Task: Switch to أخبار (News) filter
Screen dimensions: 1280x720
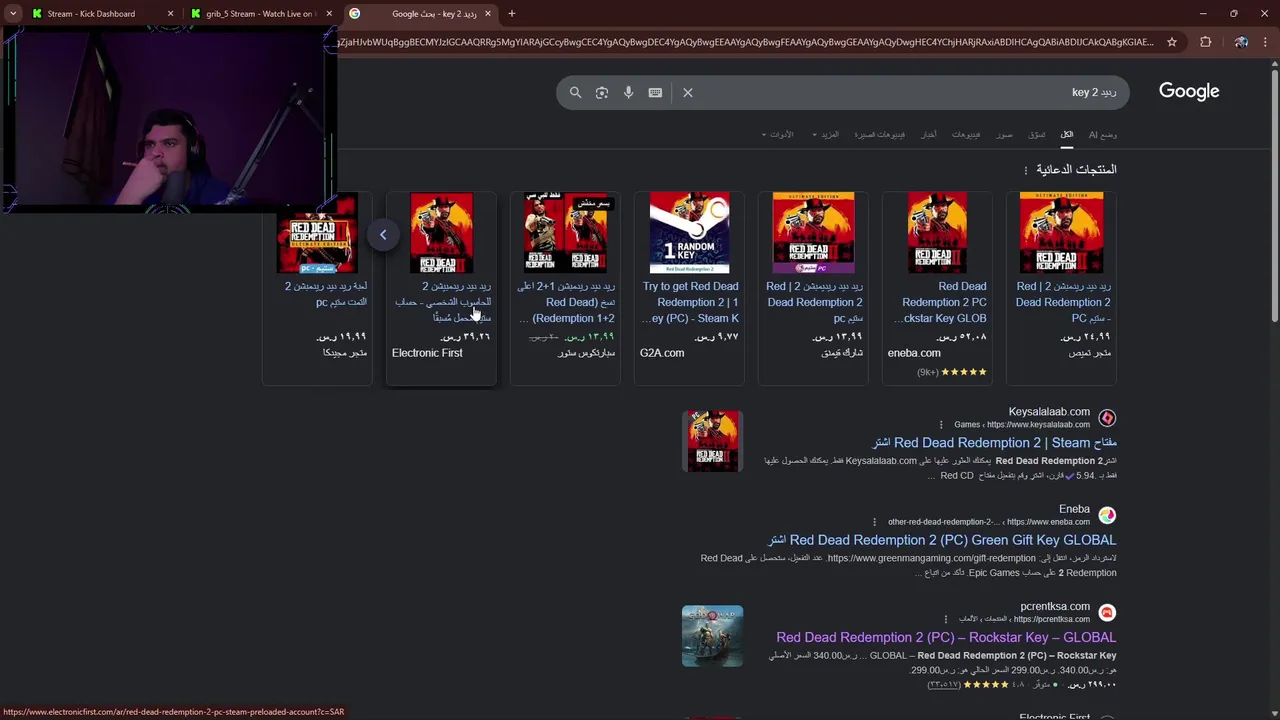Action: coord(929,134)
